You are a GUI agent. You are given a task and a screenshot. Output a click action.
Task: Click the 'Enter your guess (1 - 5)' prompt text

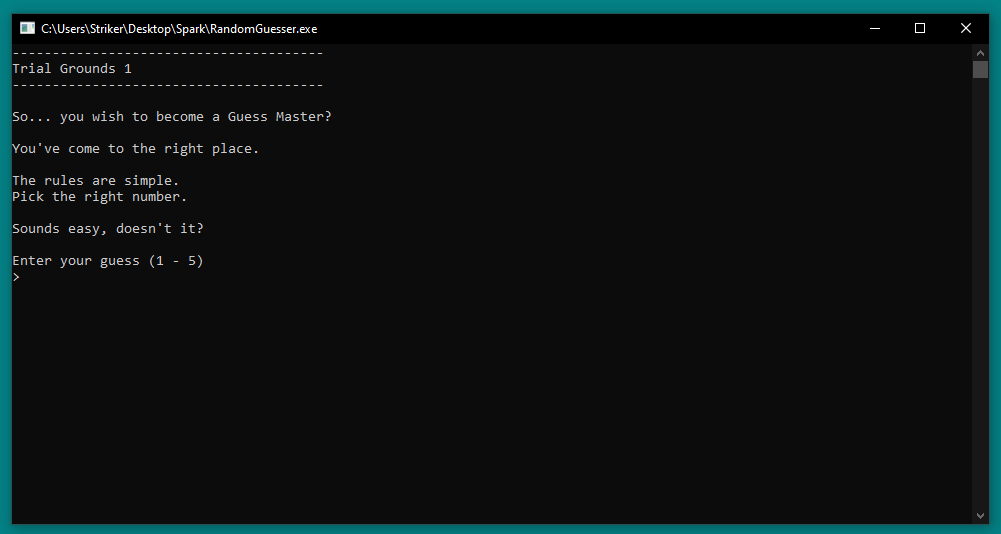(107, 261)
